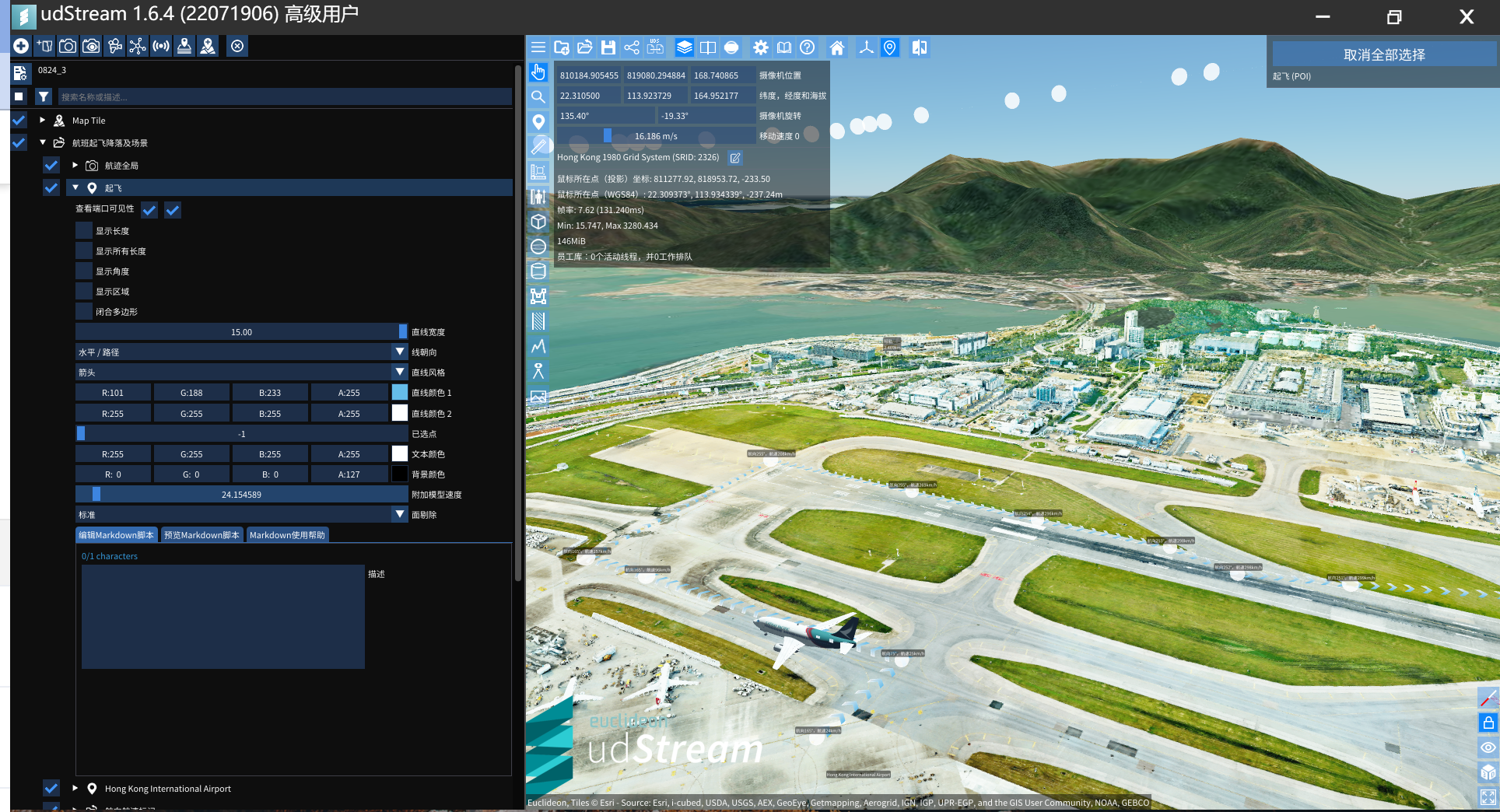
Task: Open Markdown使用帮助 tab
Action: coord(287,535)
